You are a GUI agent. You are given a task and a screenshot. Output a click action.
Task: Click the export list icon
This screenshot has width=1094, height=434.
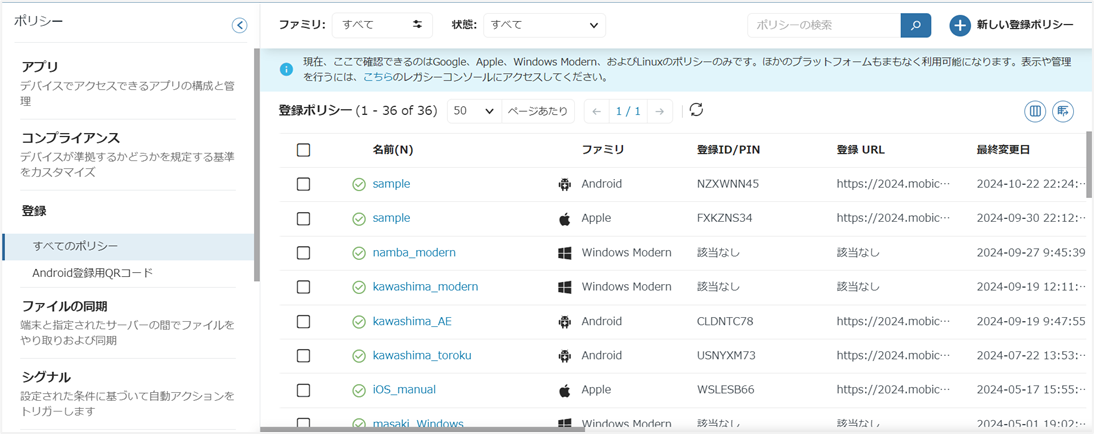(x=1063, y=111)
